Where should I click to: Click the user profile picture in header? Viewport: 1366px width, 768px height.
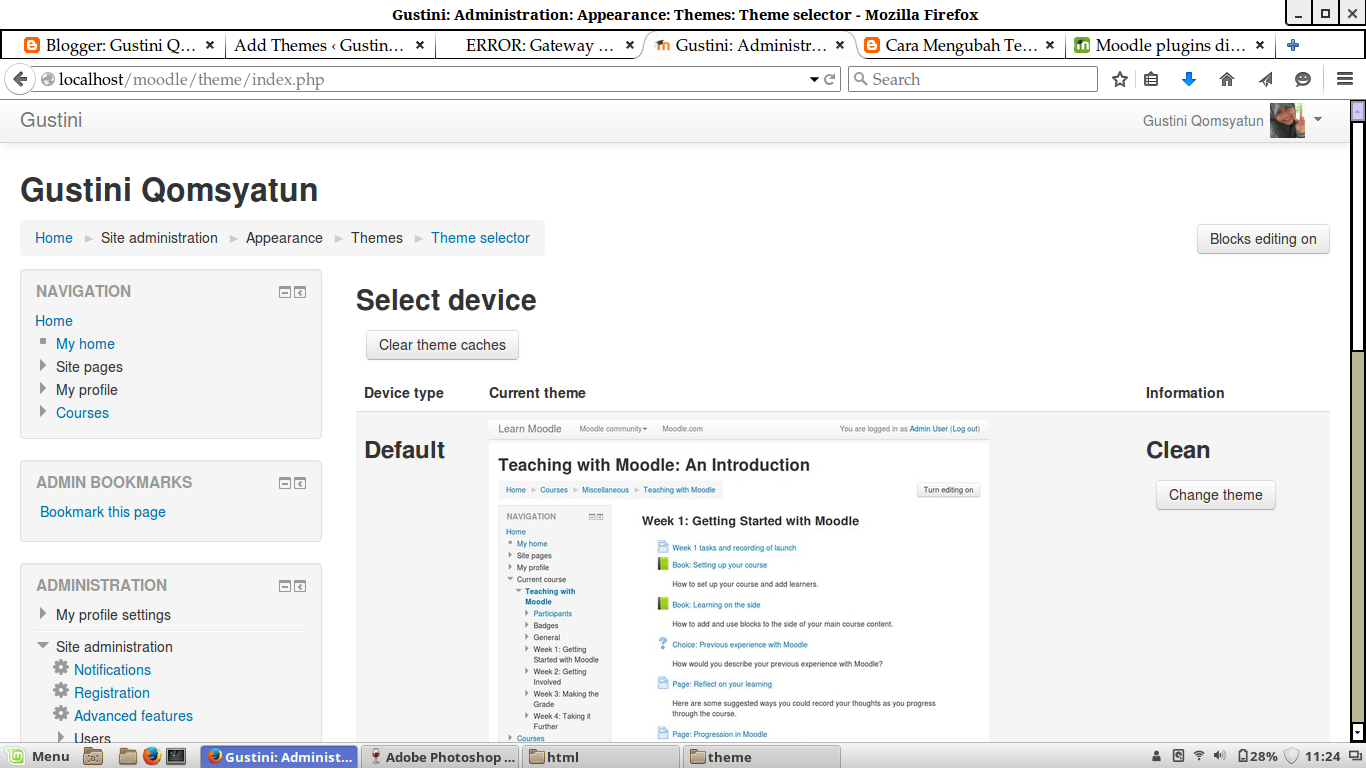pyautogui.click(x=1287, y=120)
